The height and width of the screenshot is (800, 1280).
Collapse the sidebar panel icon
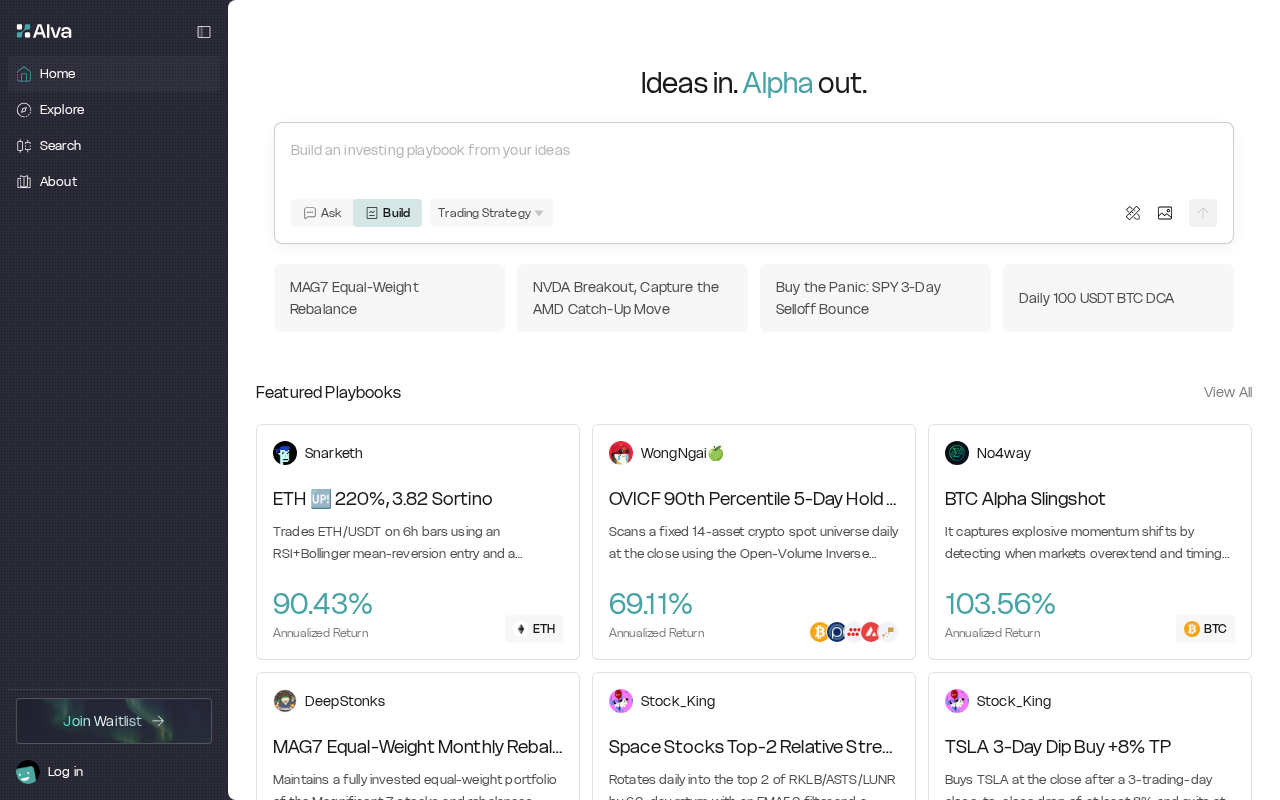[204, 32]
